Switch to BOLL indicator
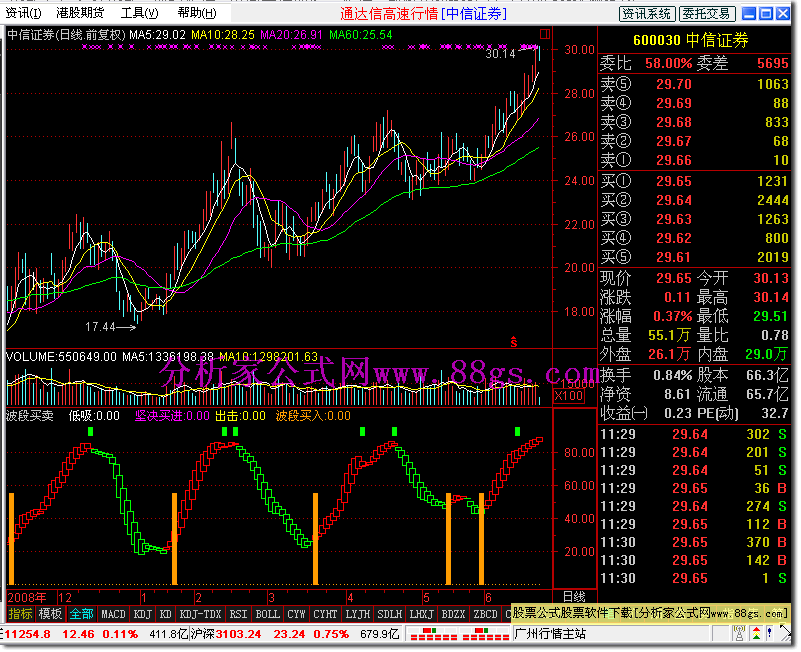Viewport: 801px width, 652px height. [268, 614]
